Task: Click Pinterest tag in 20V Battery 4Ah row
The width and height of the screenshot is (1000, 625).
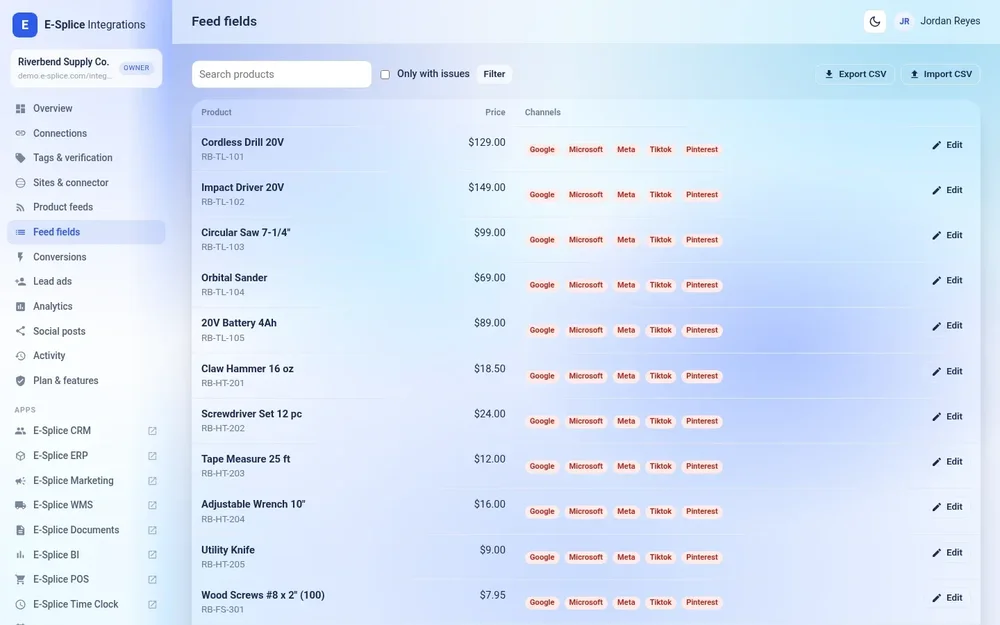Action: pos(702,330)
